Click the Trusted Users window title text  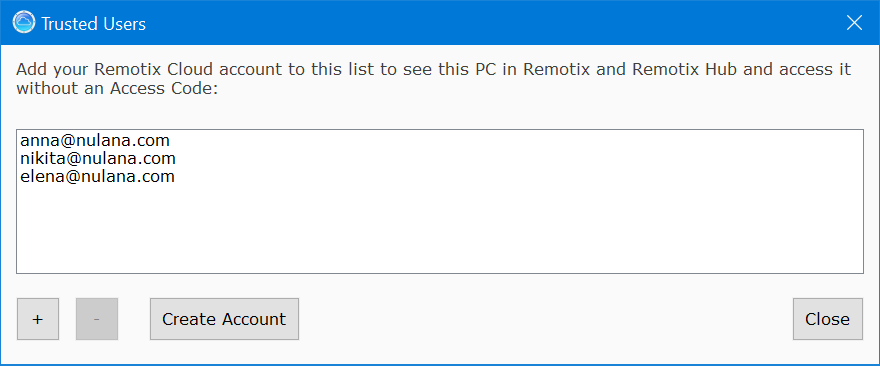point(94,24)
